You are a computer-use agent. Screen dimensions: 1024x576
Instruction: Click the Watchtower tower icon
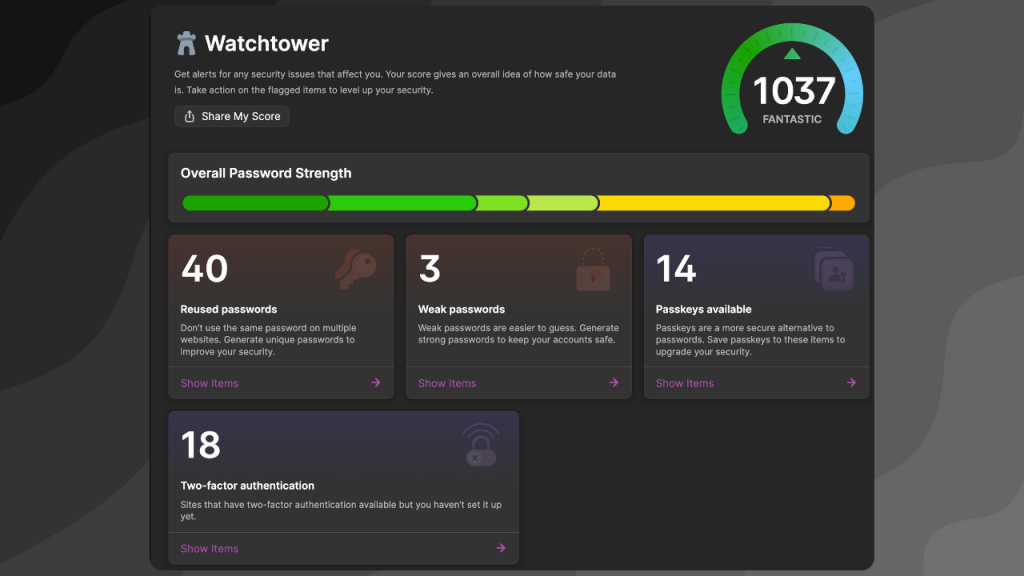pos(186,43)
